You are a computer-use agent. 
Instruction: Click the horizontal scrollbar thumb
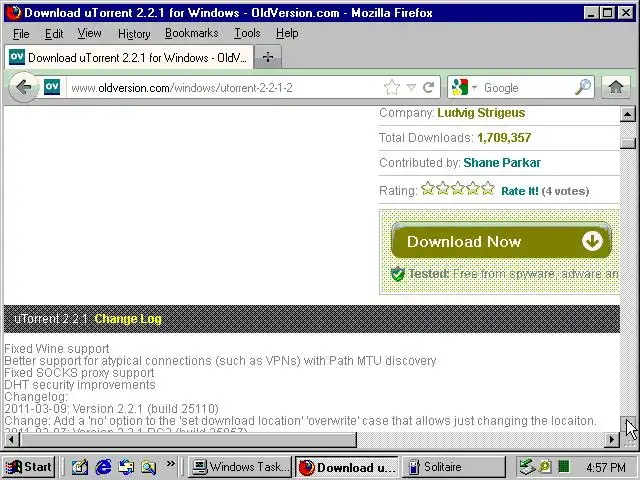tap(188, 440)
